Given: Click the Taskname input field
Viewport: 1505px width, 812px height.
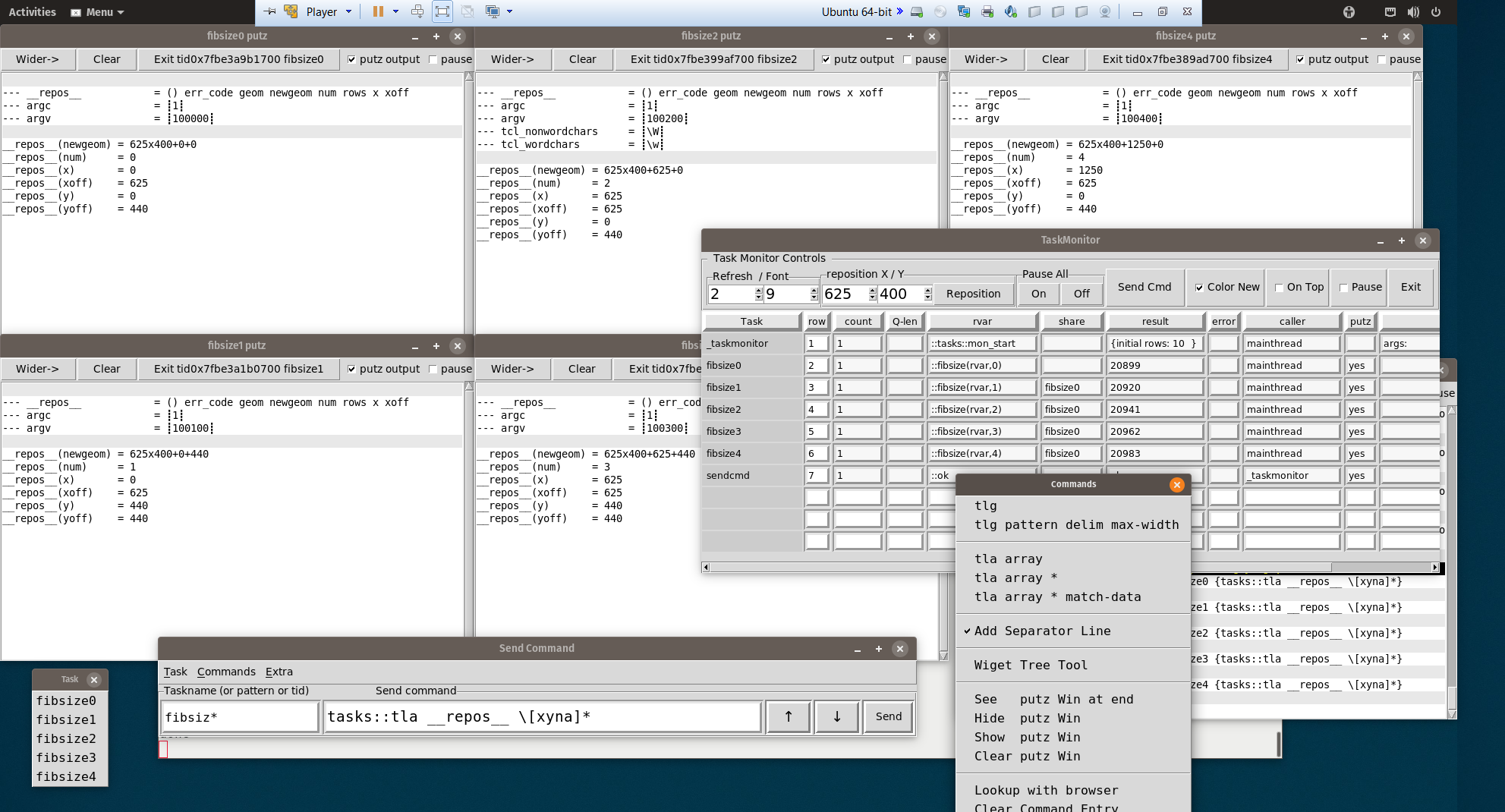Looking at the screenshot, I should tap(240, 717).
